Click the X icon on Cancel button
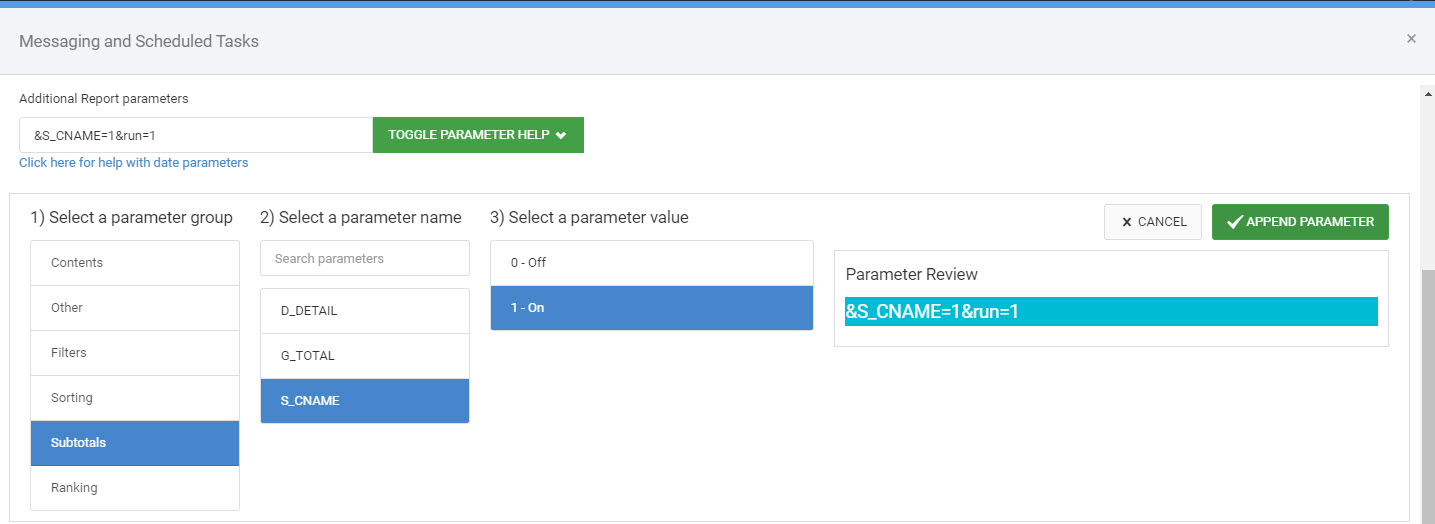Screen dimensions: 1435x524 pyautogui.click(x=1127, y=222)
